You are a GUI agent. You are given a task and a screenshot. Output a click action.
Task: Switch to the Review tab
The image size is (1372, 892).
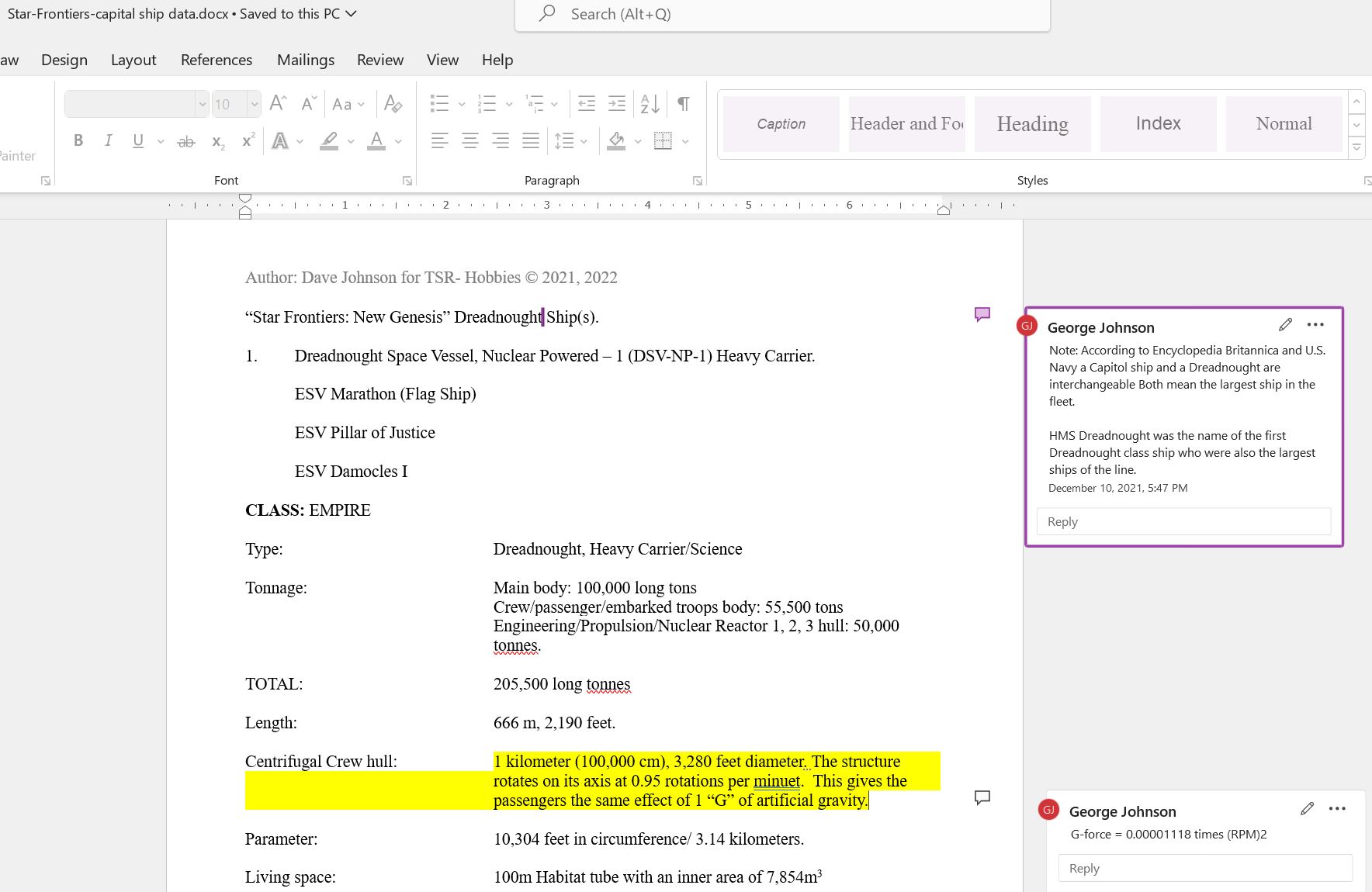[379, 60]
